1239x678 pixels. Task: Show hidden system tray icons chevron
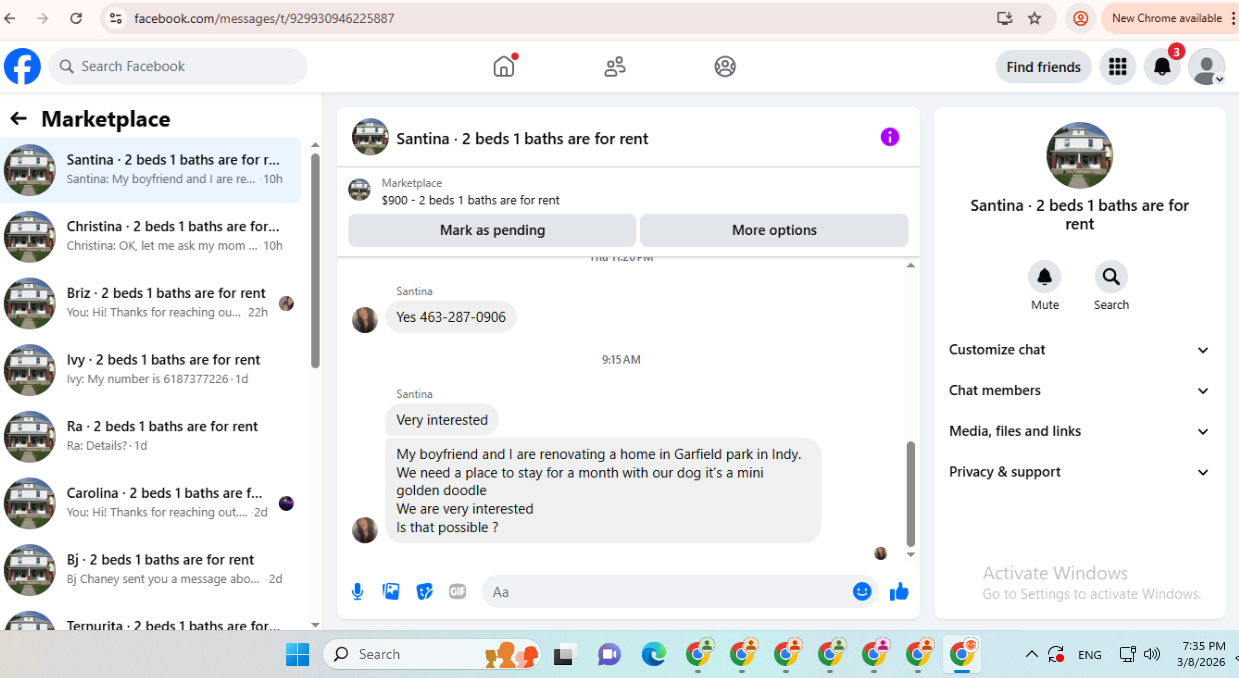[1031, 654]
